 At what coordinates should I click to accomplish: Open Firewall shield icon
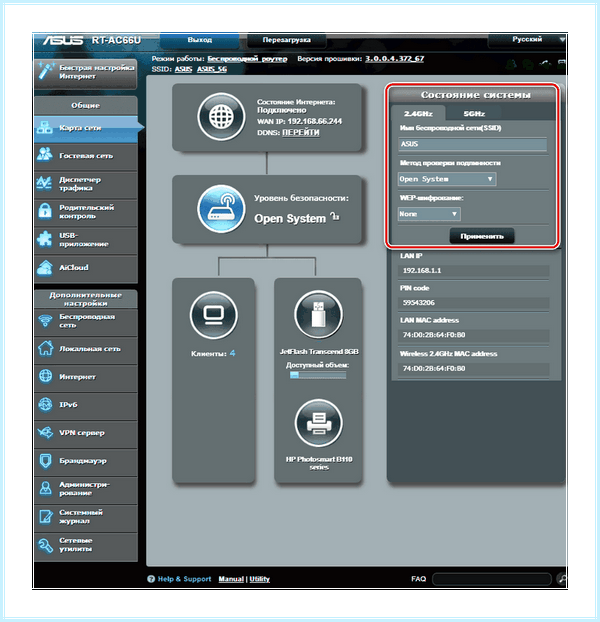click(46, 461)
